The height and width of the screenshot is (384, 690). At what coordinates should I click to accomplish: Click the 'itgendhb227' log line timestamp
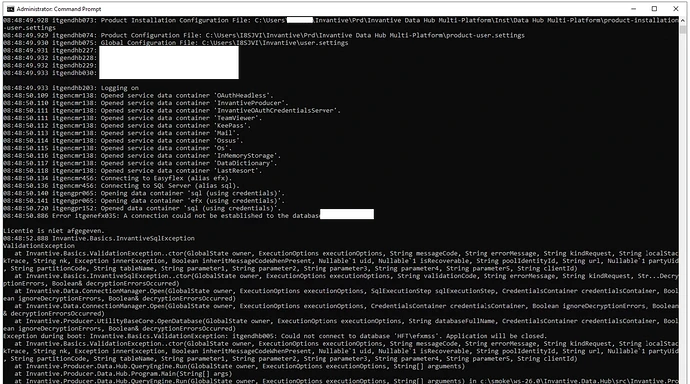pyautogui.click(x=26, y=50)
